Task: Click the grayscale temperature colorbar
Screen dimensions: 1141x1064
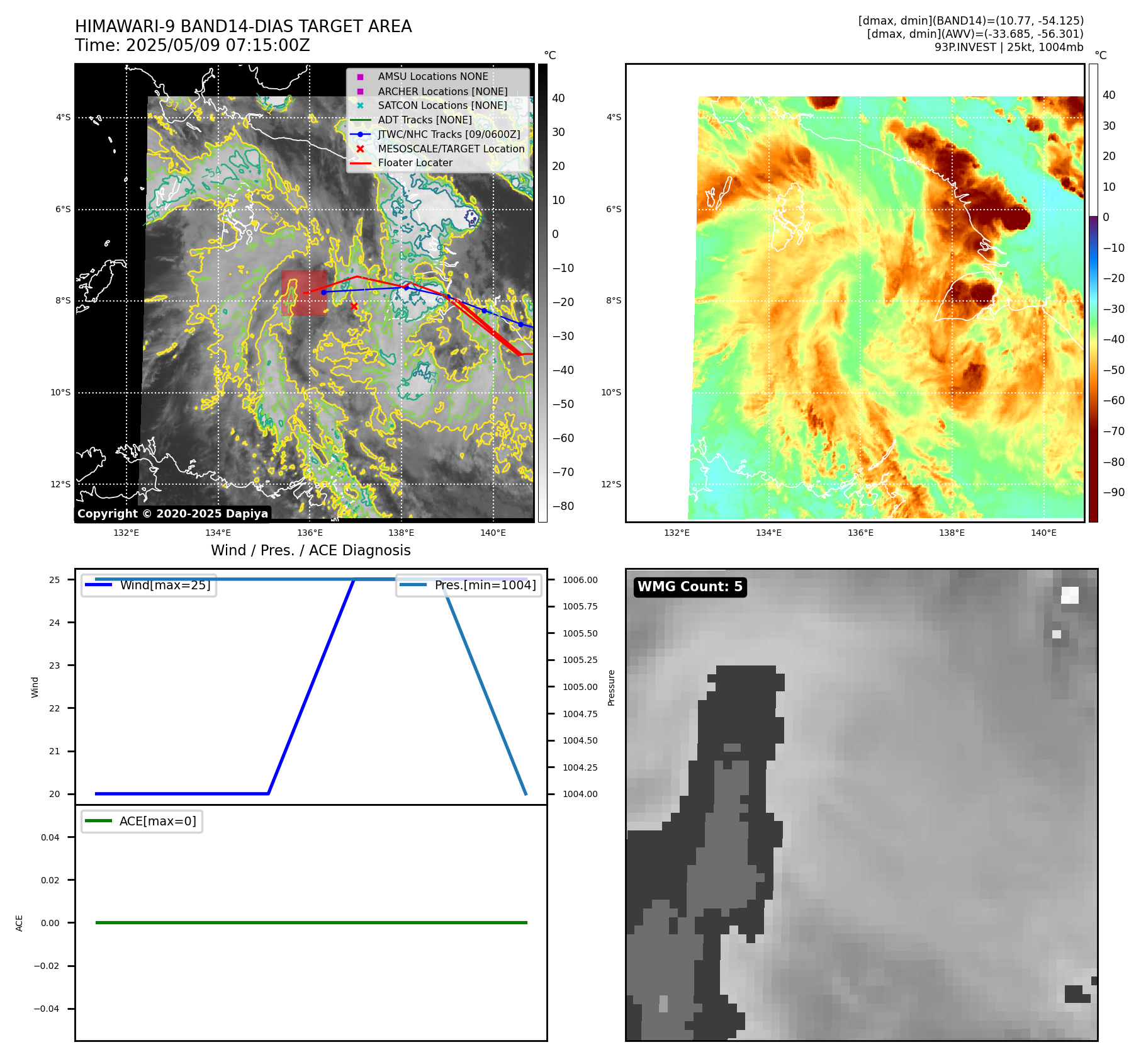Action: [542, 293]
